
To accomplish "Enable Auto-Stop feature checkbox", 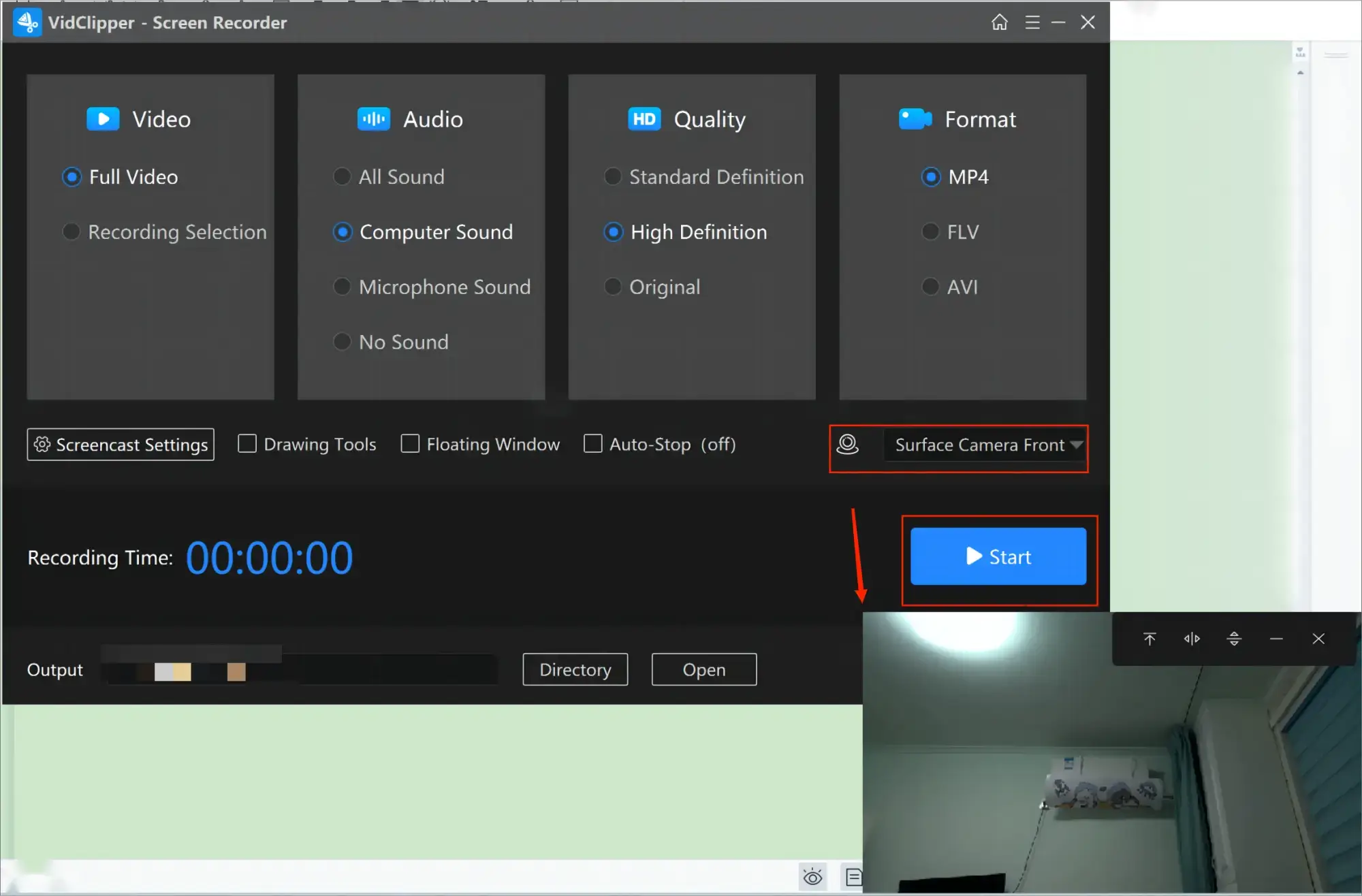I will 592,444.
